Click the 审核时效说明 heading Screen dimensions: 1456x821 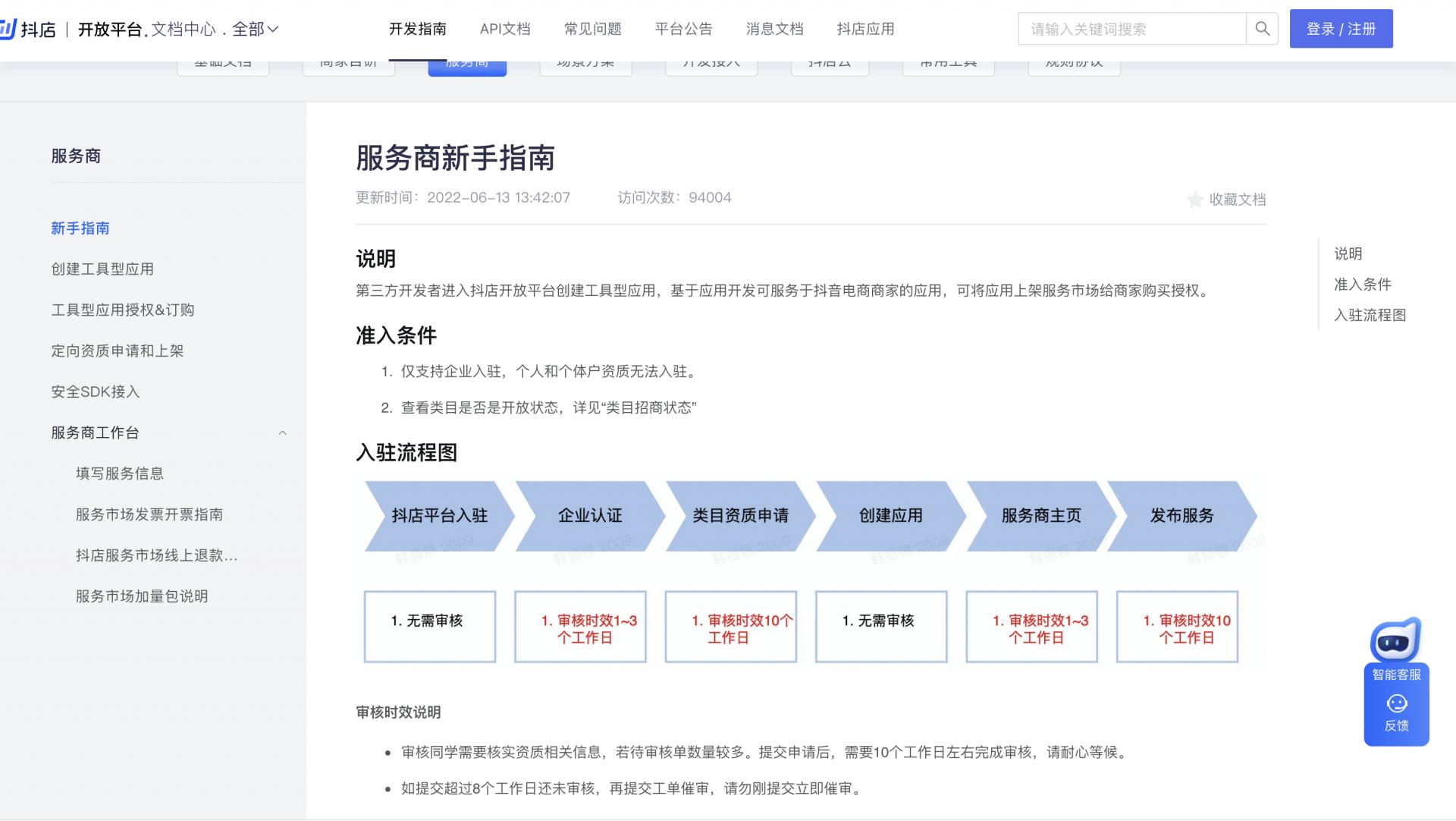tap(398, 712)
